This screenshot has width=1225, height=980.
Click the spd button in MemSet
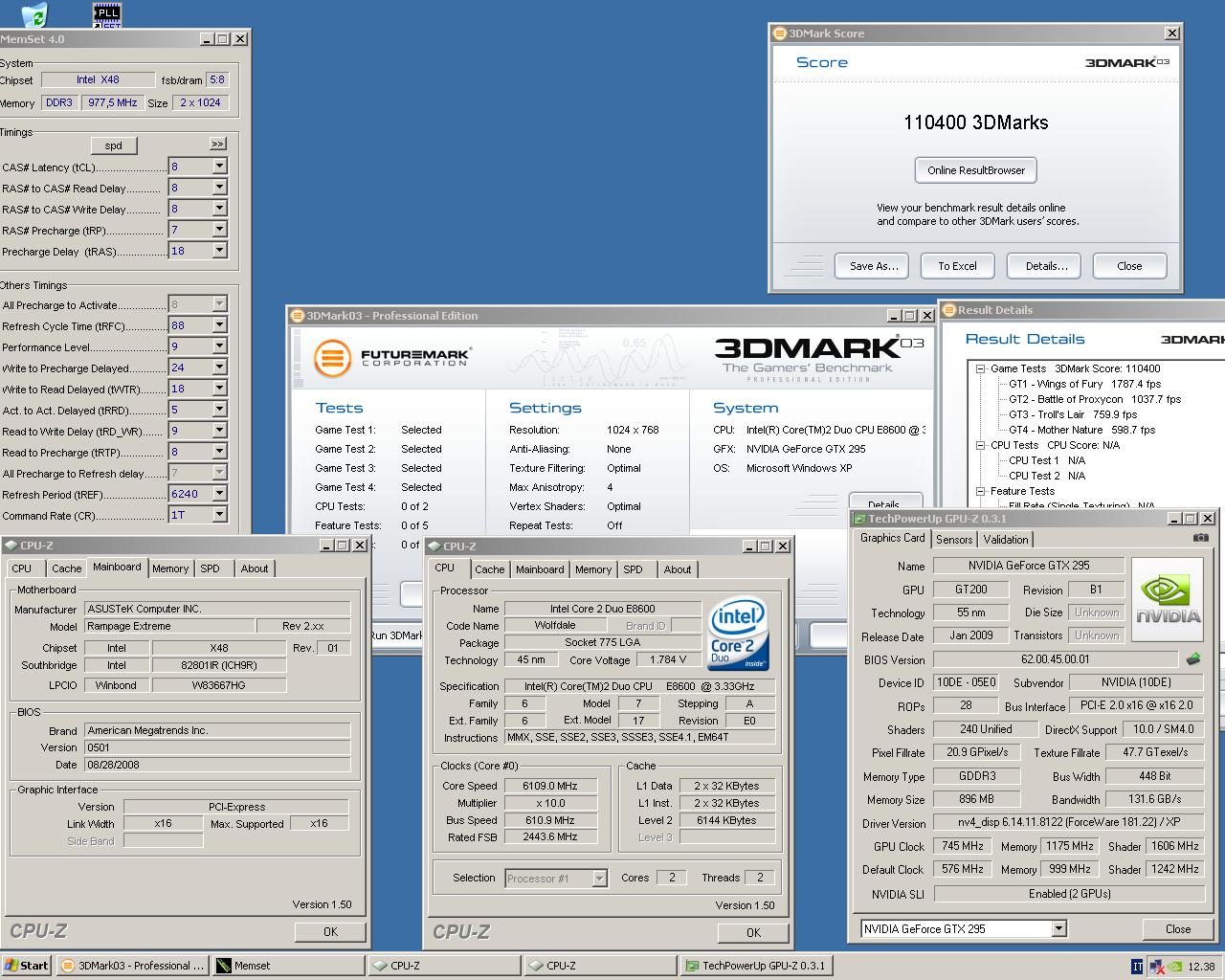[114, 145]
